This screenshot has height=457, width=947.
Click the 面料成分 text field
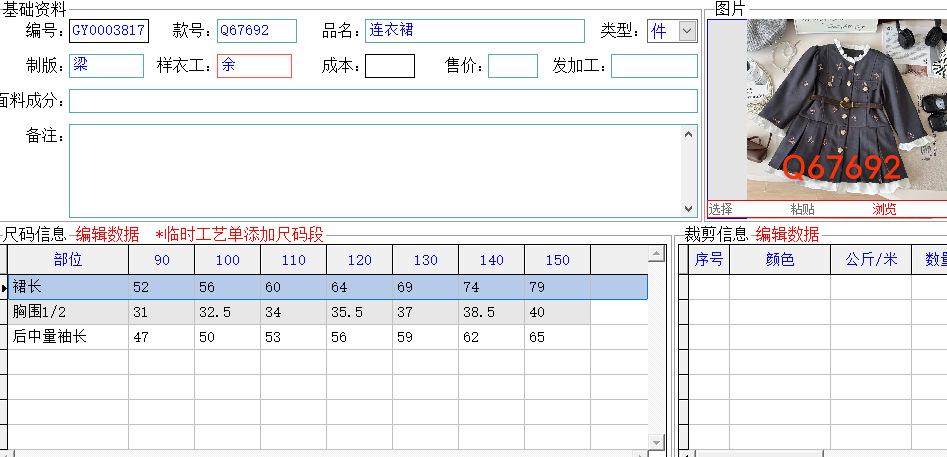click(x=383, y=101)
